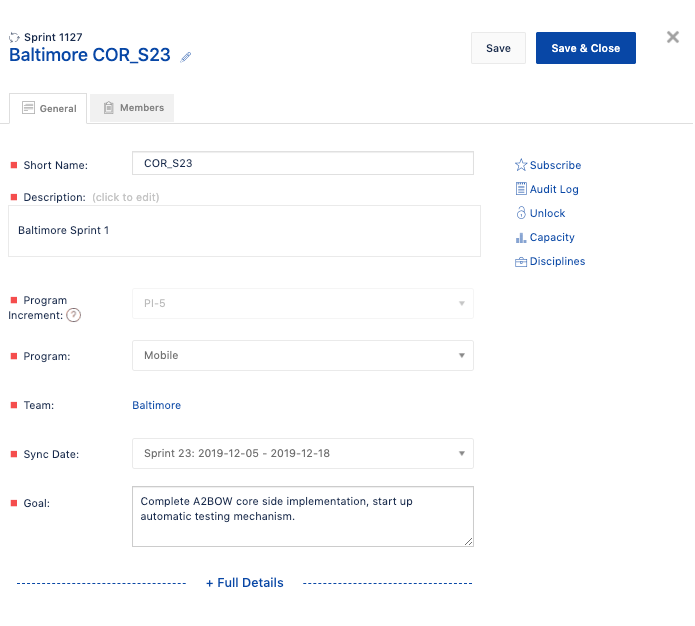Click the General tab's form icon
The height and width of the screenshot is (626, 695).
click(28, 108)
